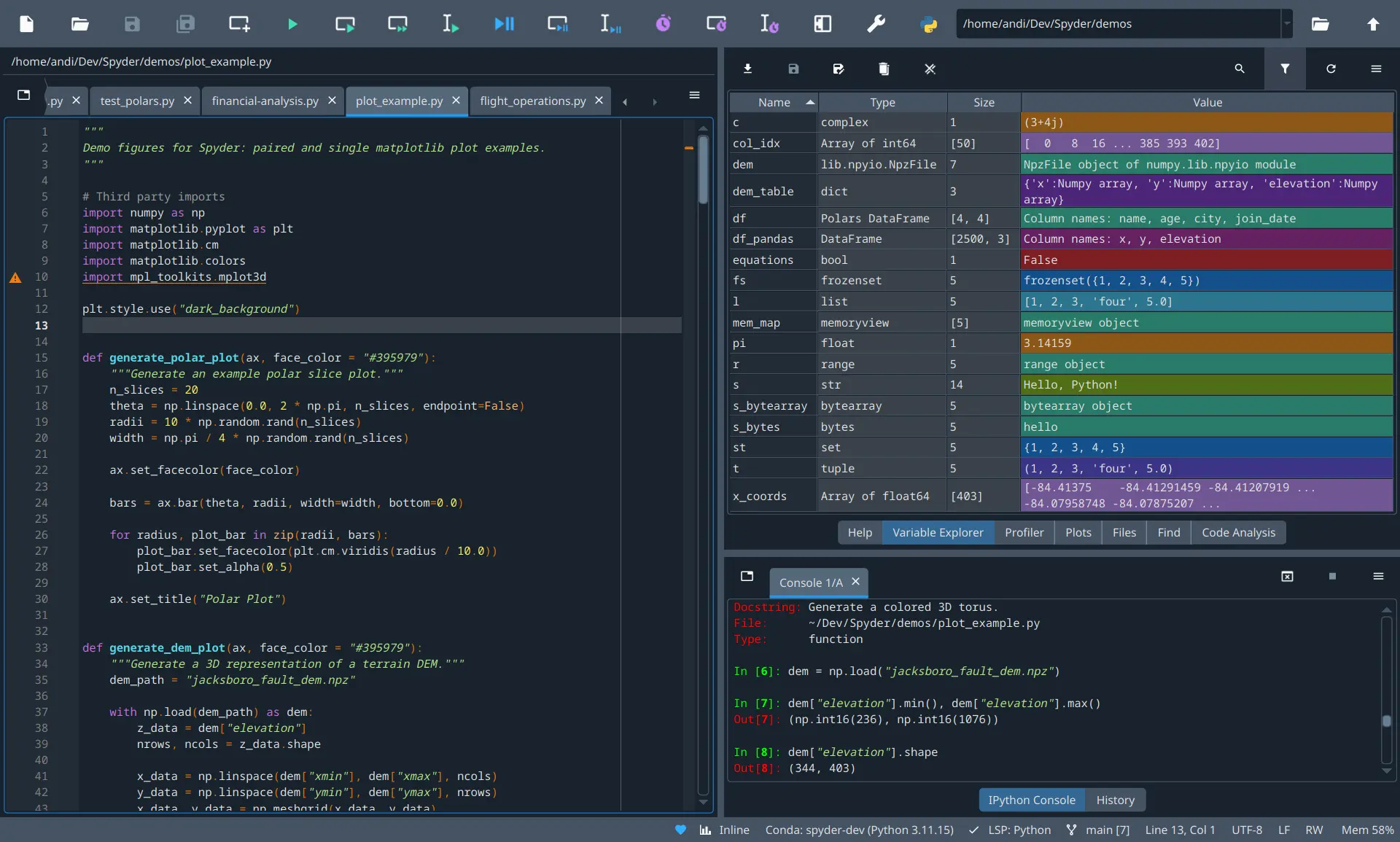Switch to financial-analysis.py tab

click(x=265, y=101)
